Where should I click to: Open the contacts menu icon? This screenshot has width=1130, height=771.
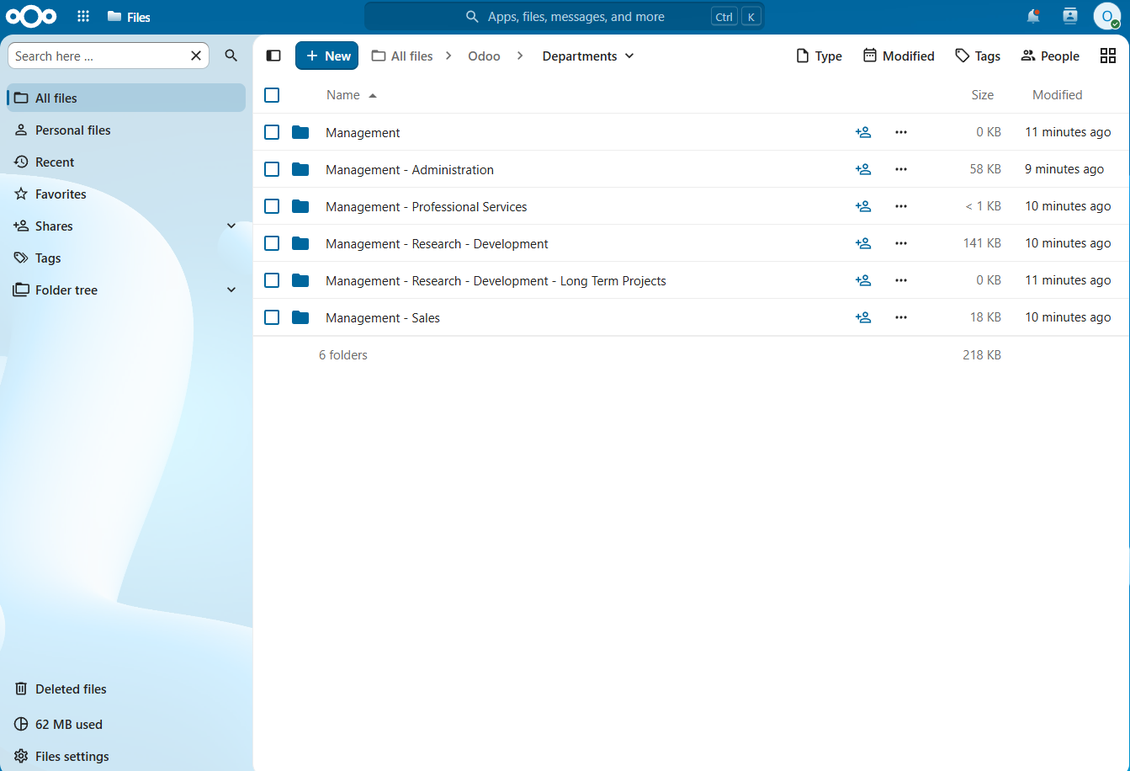click(1070, 16)
